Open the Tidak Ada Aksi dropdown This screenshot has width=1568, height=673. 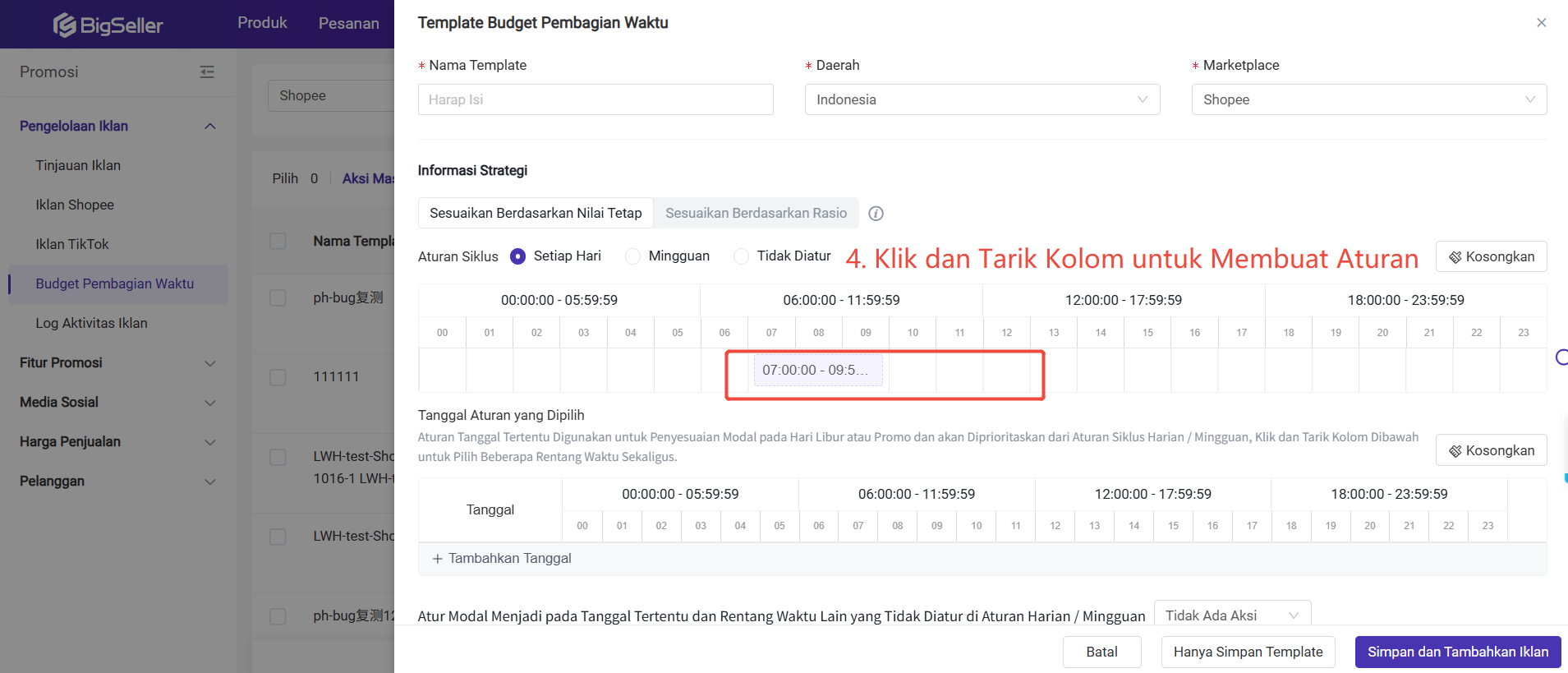pyautogui.click(x=1231, y=615)
